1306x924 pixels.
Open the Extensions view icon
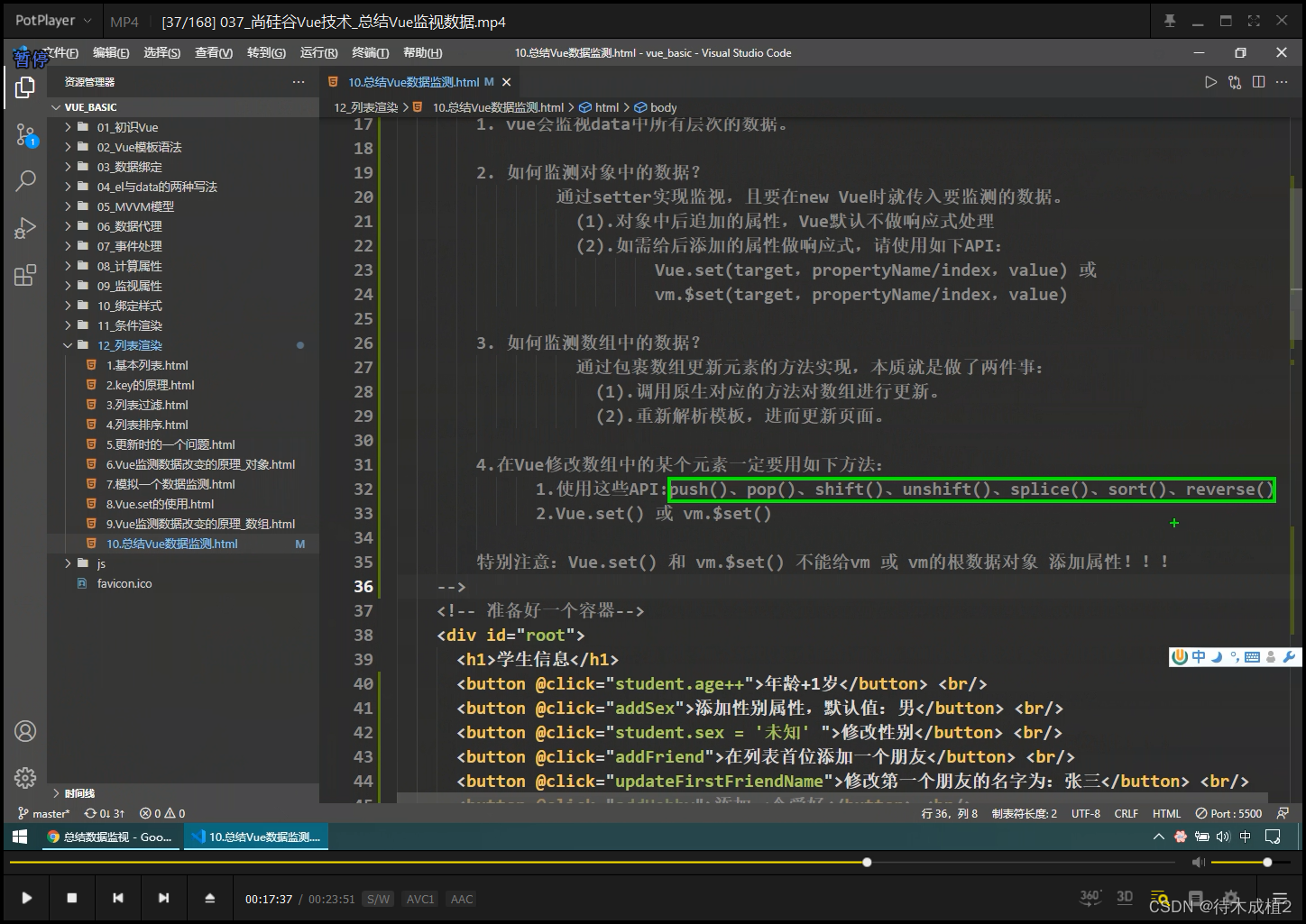pyautogui.click(x=25, y=275)
